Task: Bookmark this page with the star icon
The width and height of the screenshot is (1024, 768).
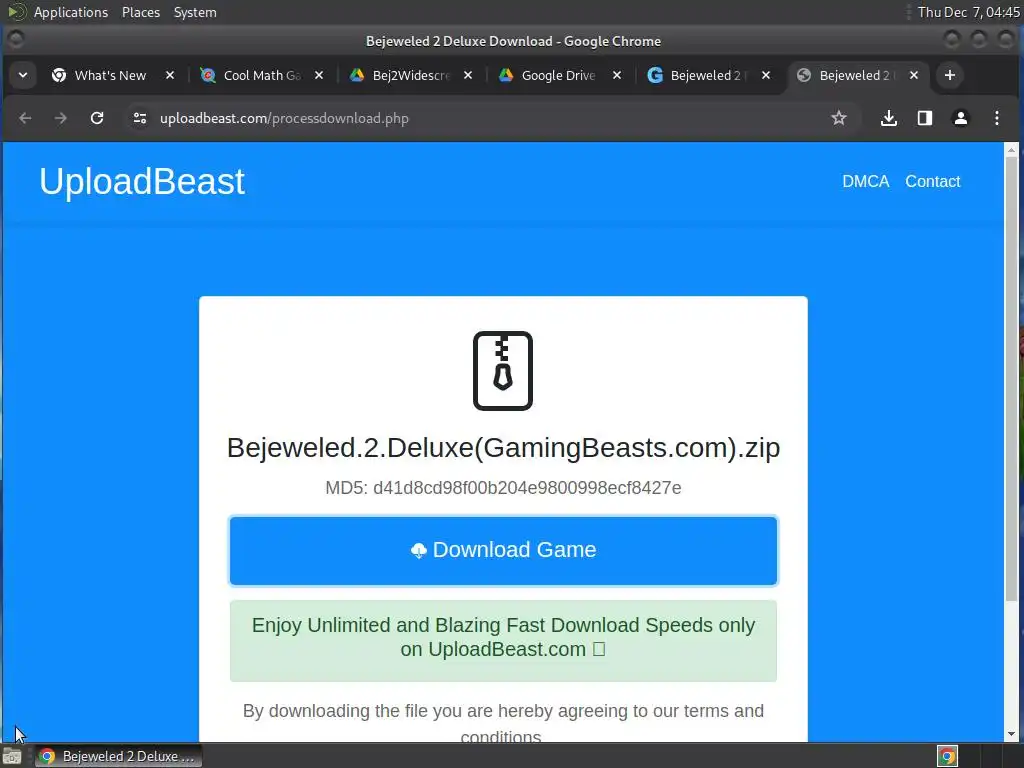Action: point(839,118)
